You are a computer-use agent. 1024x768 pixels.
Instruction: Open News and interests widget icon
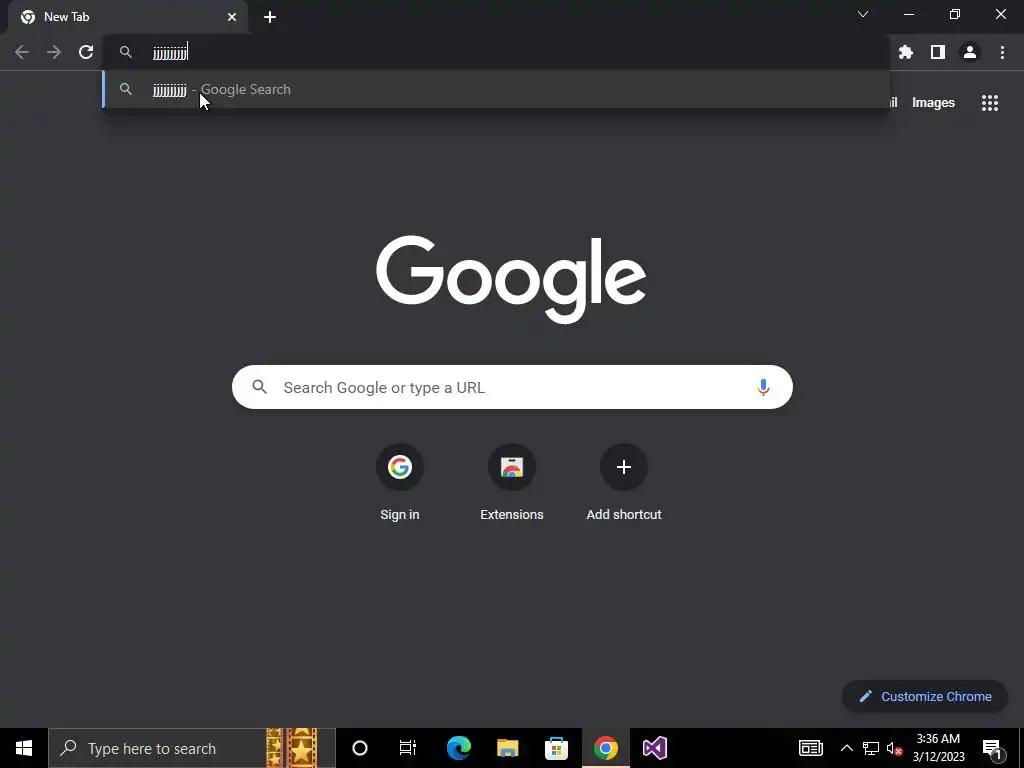pyautogui.click(x=810, y=748)
